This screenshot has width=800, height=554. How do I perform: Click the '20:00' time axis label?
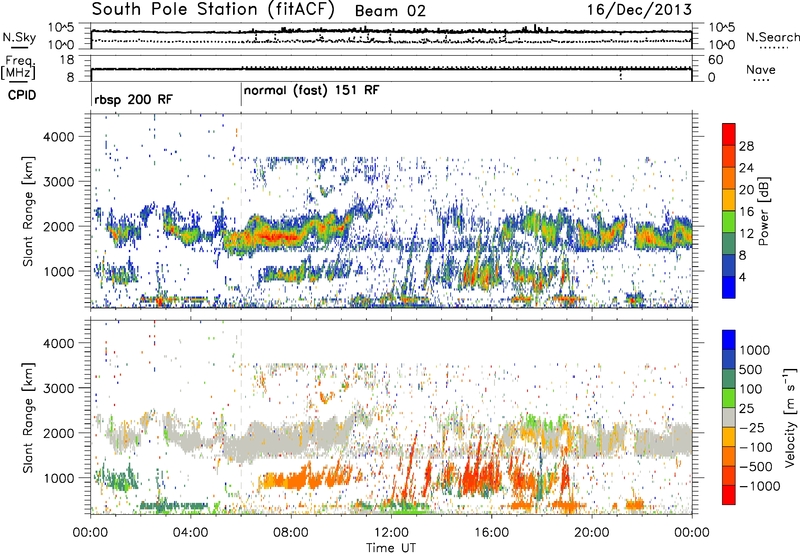pos(591,533)
